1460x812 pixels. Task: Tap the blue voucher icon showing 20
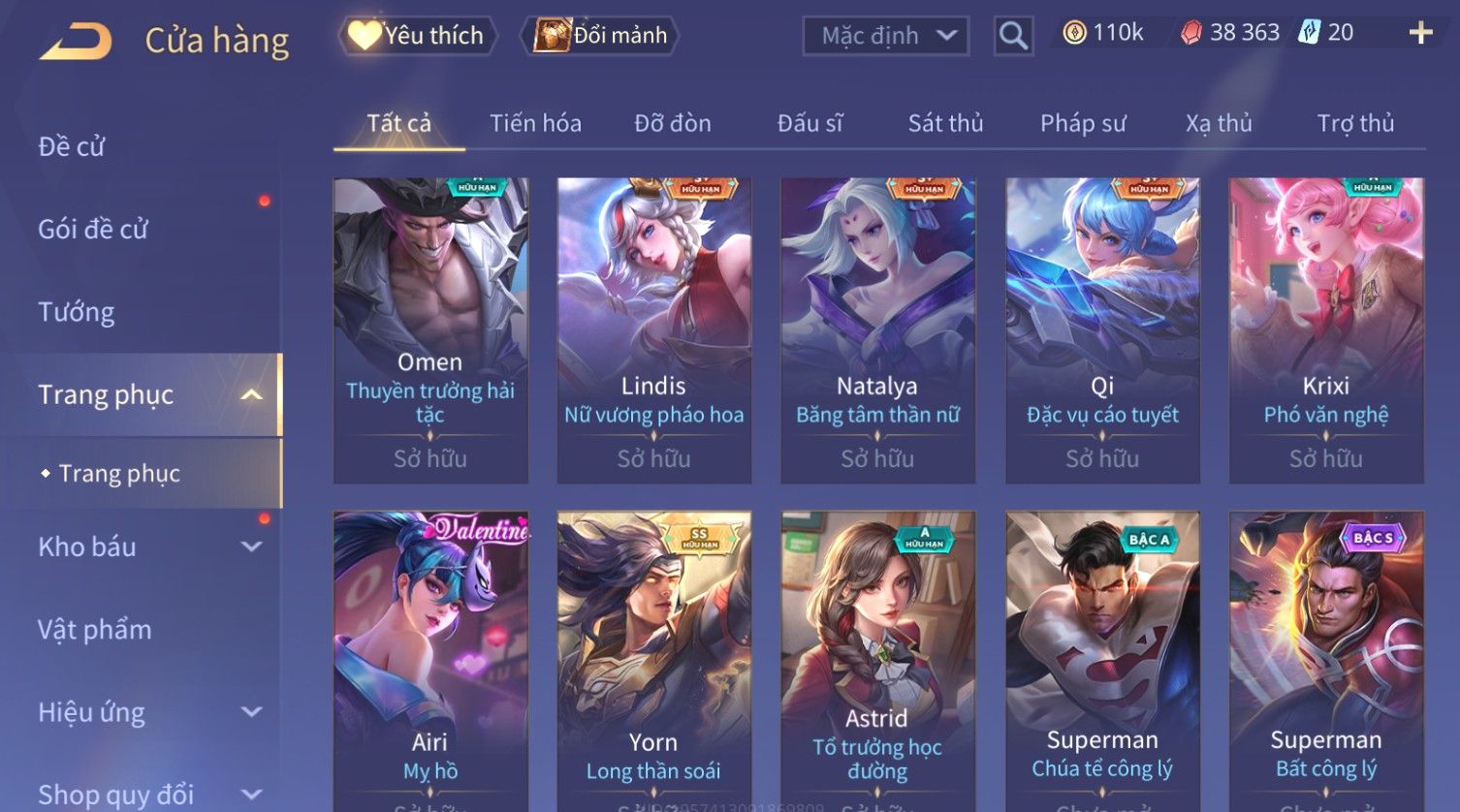point(1310,33)
